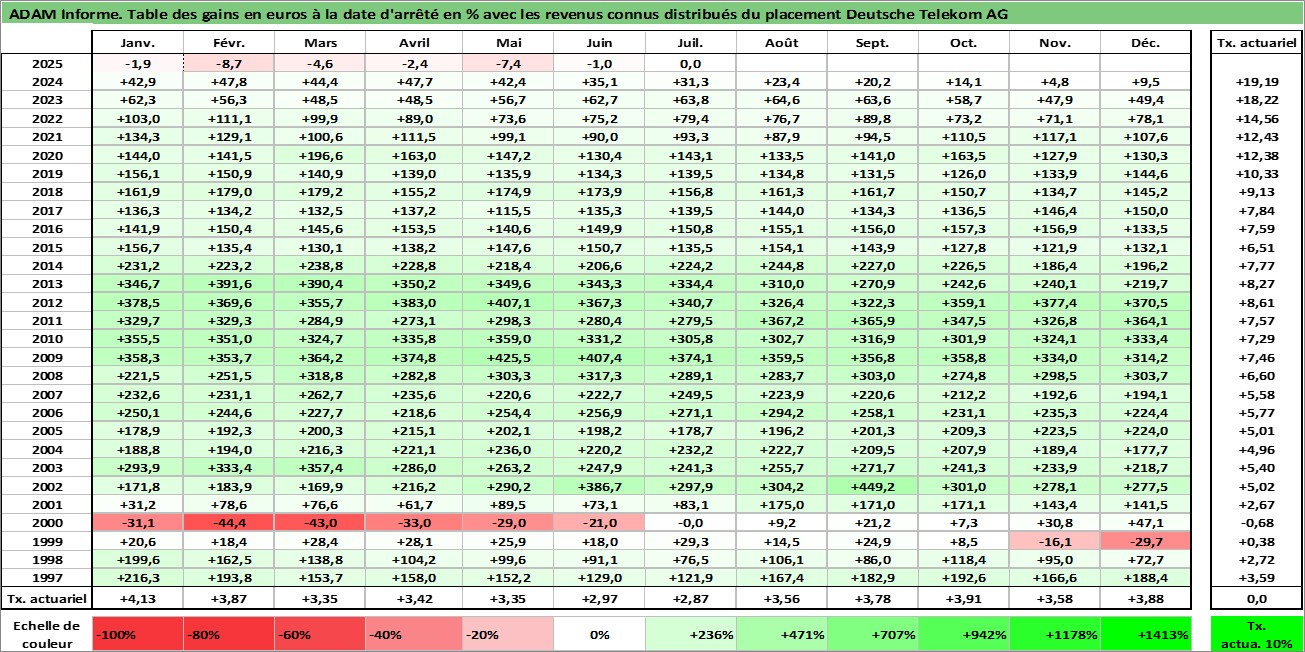Click the Févr. column header
Image resolution: width=1305 pixels, height=652 pixels.
[x=229, y=44]
